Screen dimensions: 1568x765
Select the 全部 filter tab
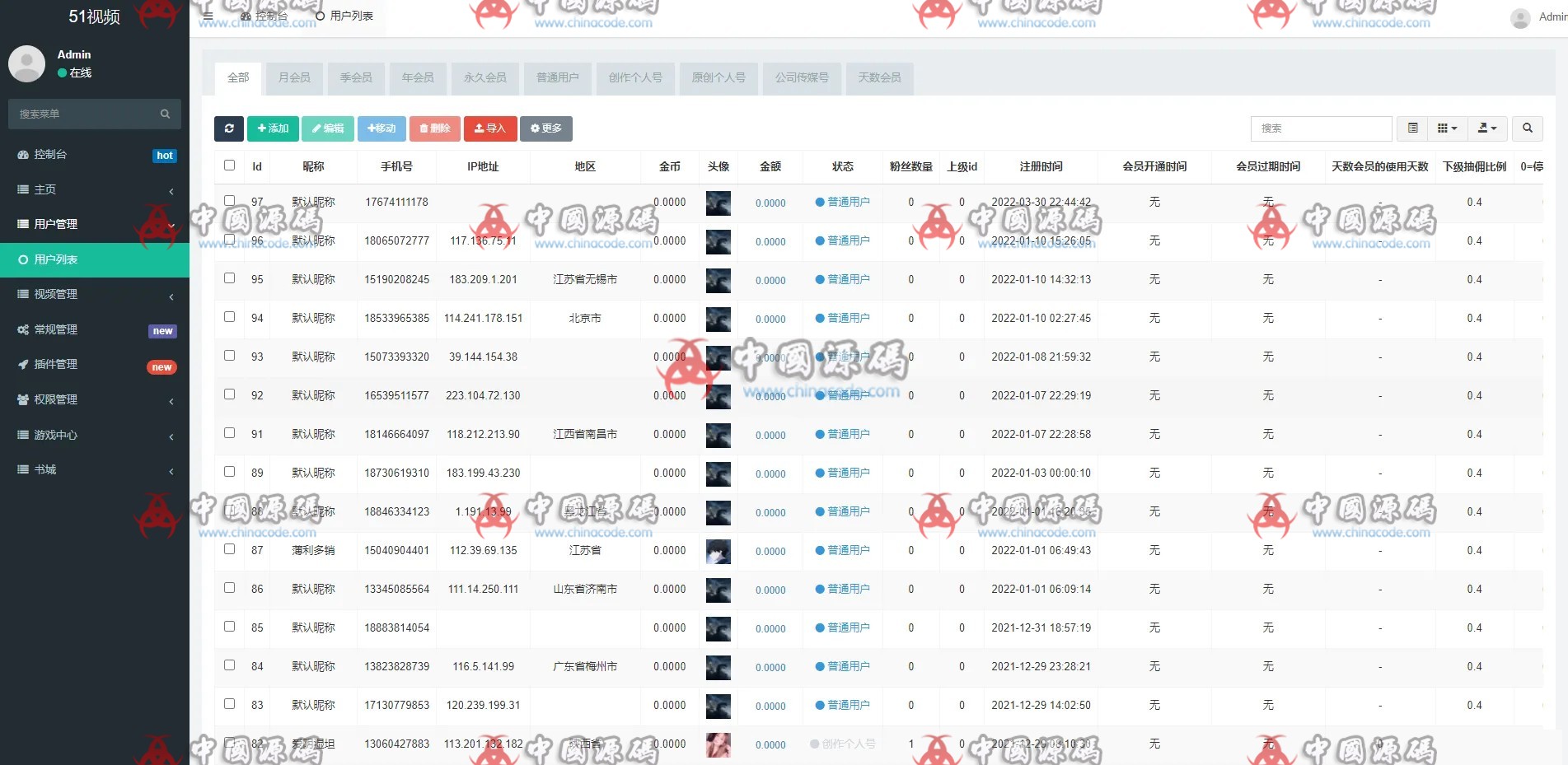point(238,78)
